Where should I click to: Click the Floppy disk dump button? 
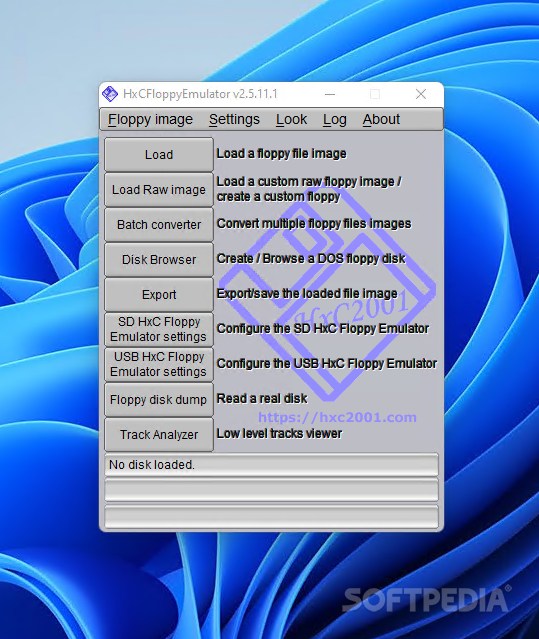click(159, 399)
